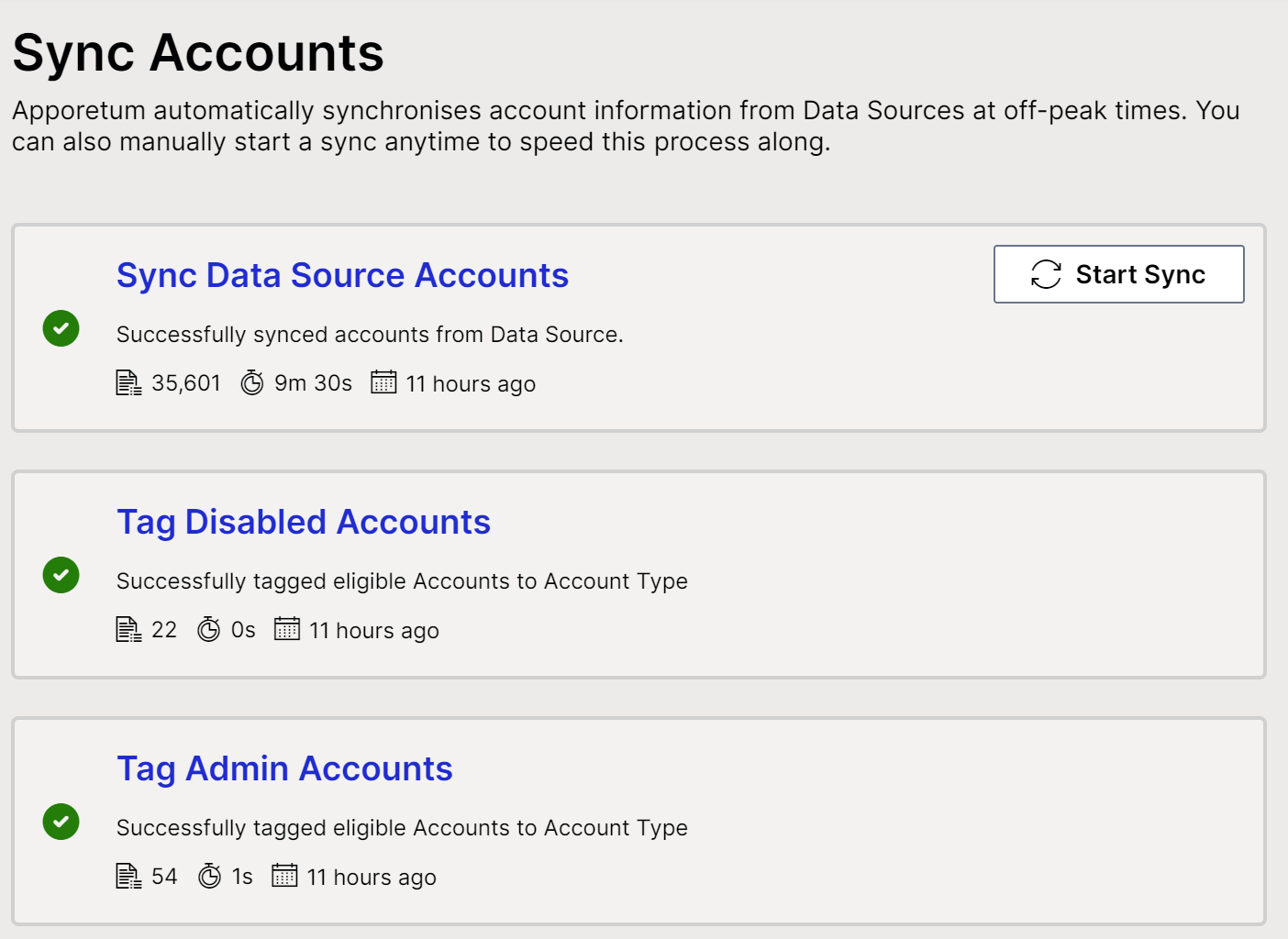Click 'Successfully synced accounts from Data Source.' message
The height and width of the screenshot is (939, 1288).
coord(370,335)
